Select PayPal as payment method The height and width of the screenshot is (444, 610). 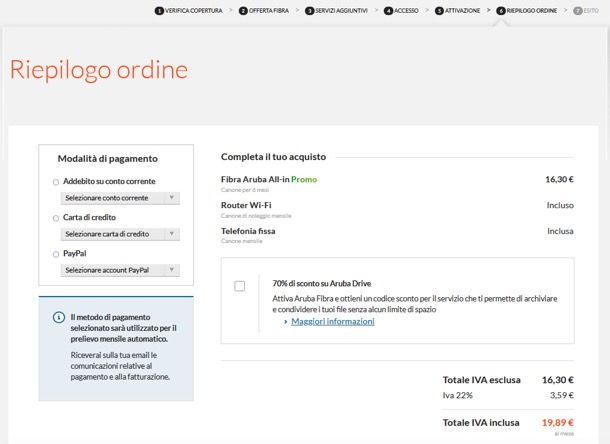(x=56, y=254)
